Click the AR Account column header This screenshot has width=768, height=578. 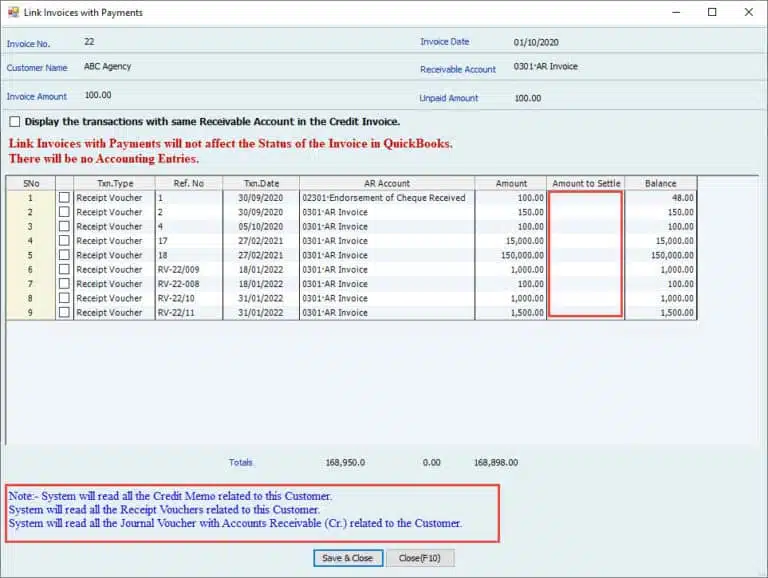pyautogui.click(x=385, y=184)
